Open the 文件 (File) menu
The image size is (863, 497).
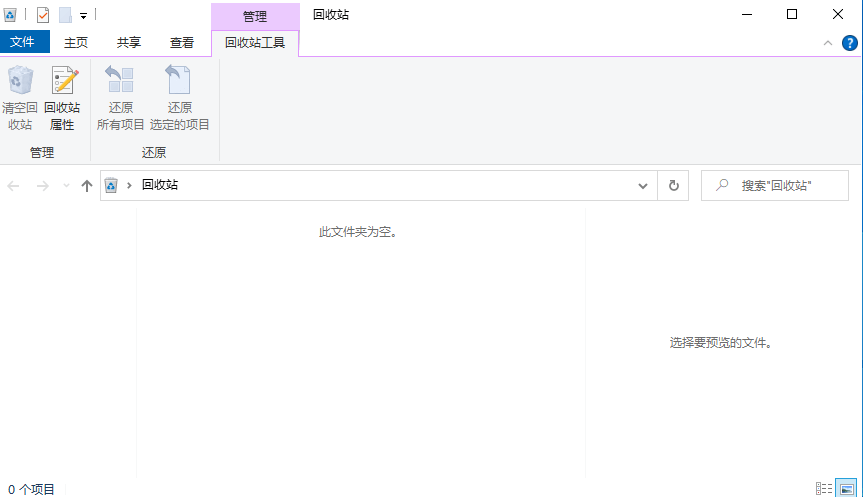click(x=25, y=42)
